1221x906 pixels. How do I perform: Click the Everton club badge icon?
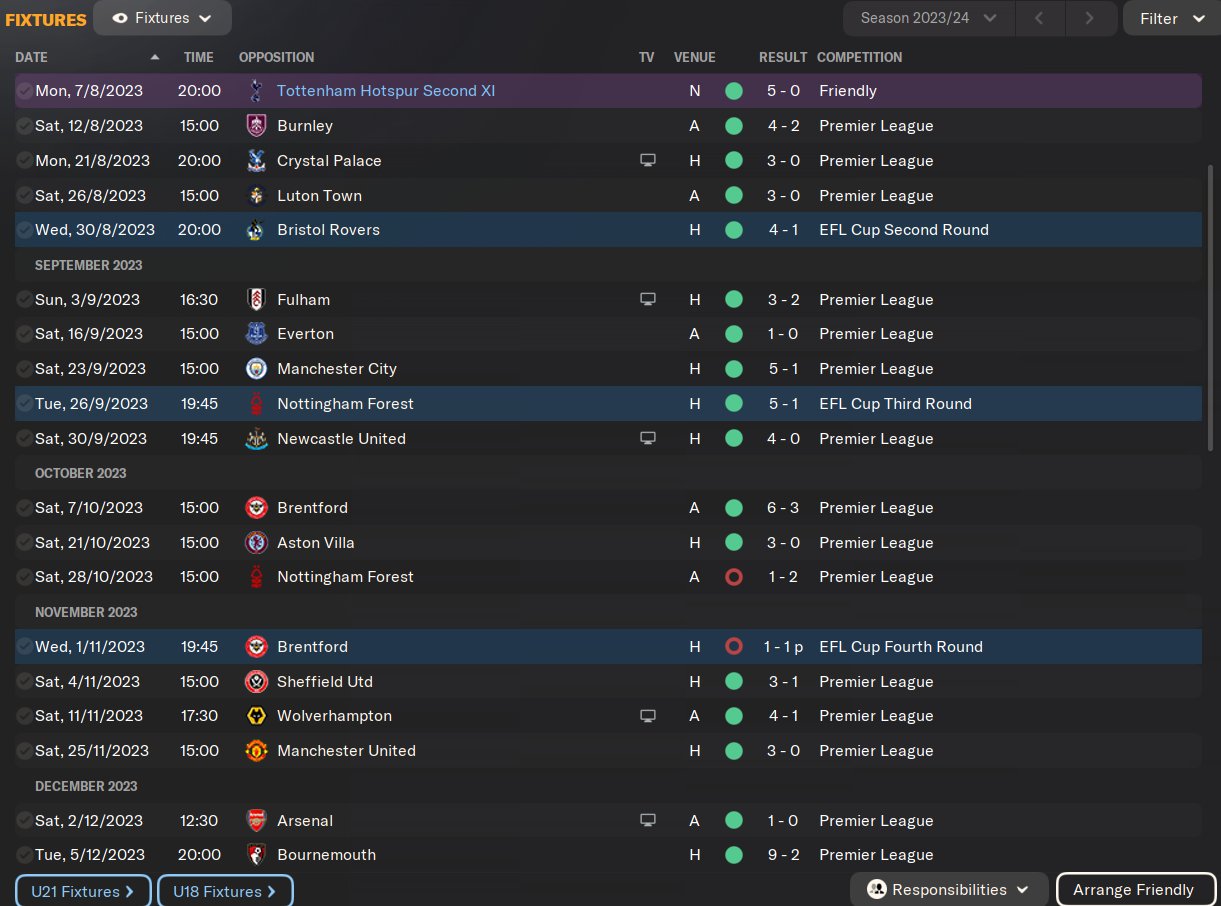256,334
